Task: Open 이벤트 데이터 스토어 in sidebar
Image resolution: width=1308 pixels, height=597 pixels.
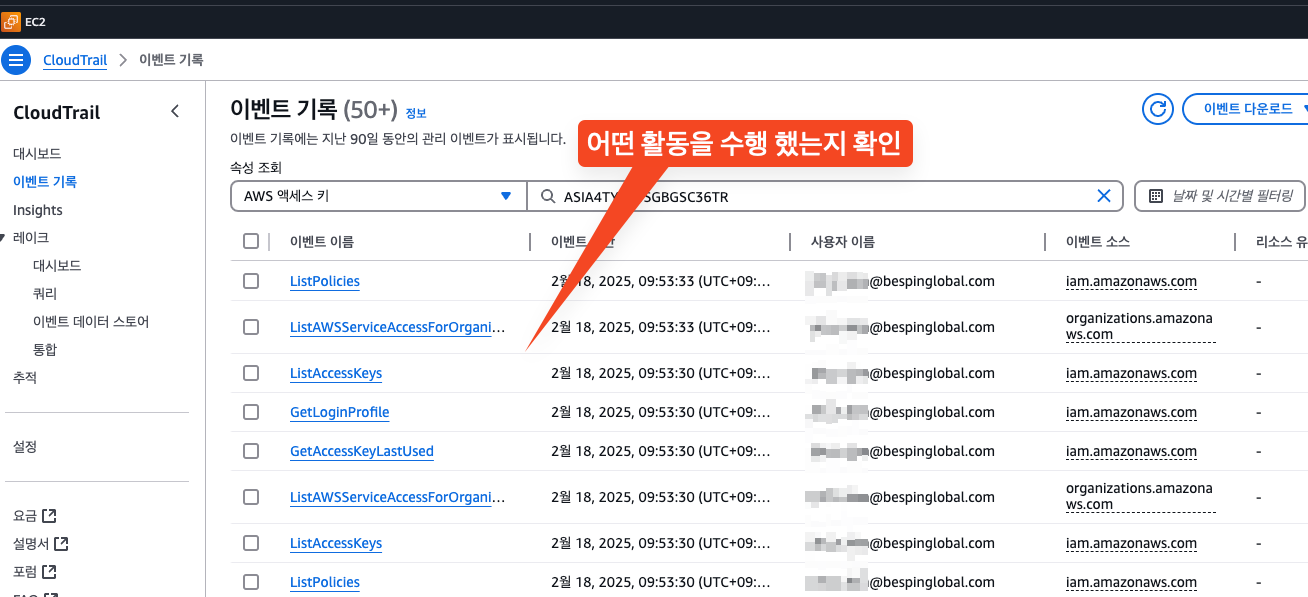Action: pyautogui.click(x=91, y=322)
